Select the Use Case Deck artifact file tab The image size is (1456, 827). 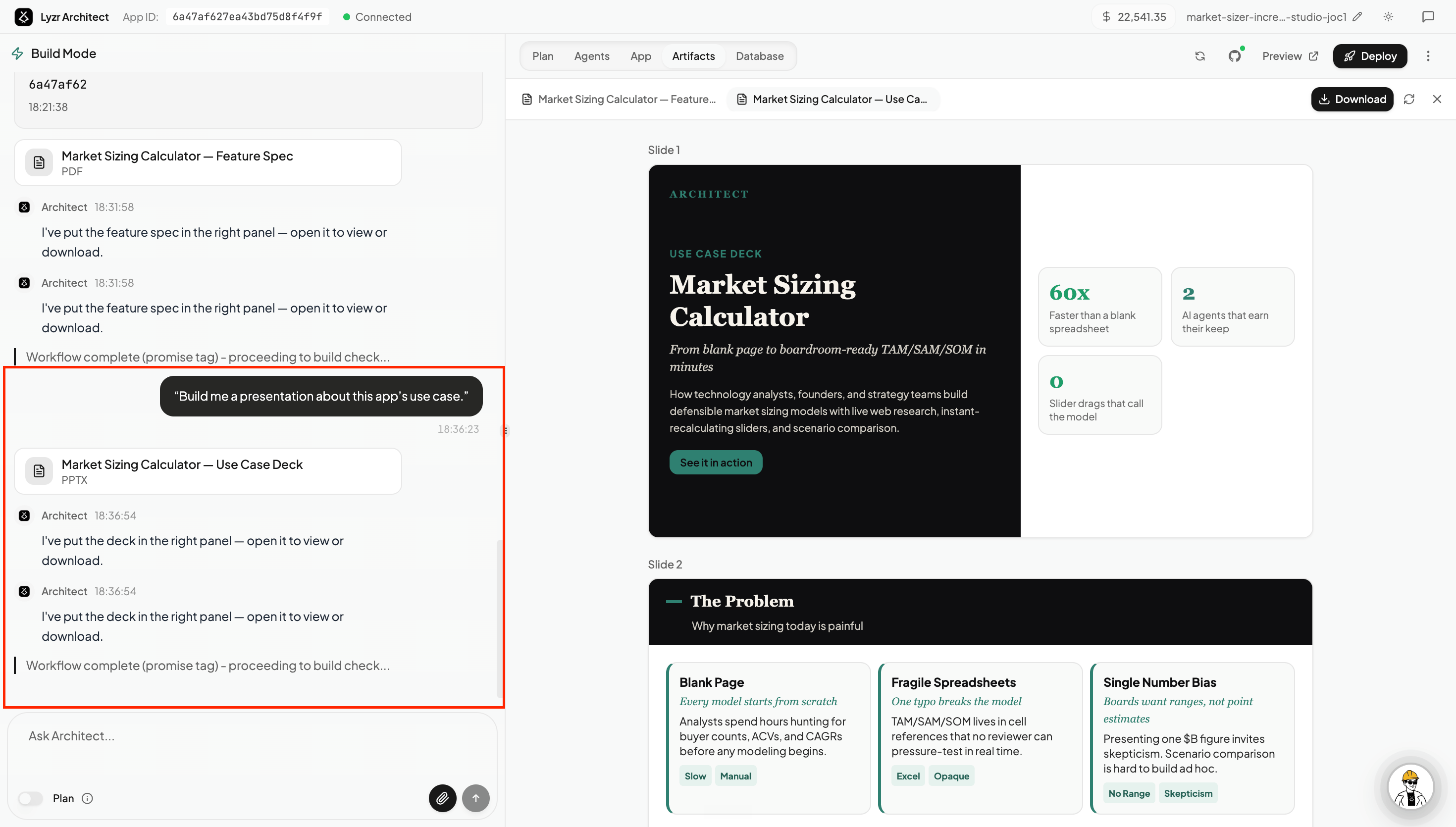pos(833,100)
